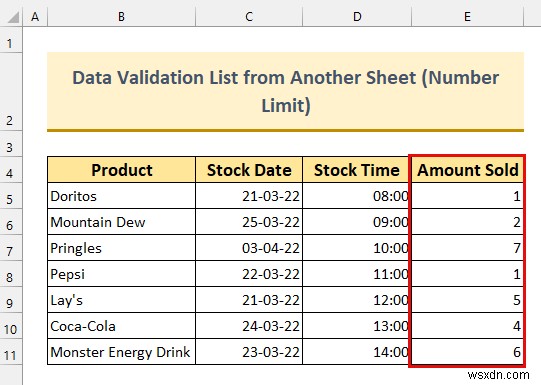Select amount sold 7 for Pringles

coord(468,248)
